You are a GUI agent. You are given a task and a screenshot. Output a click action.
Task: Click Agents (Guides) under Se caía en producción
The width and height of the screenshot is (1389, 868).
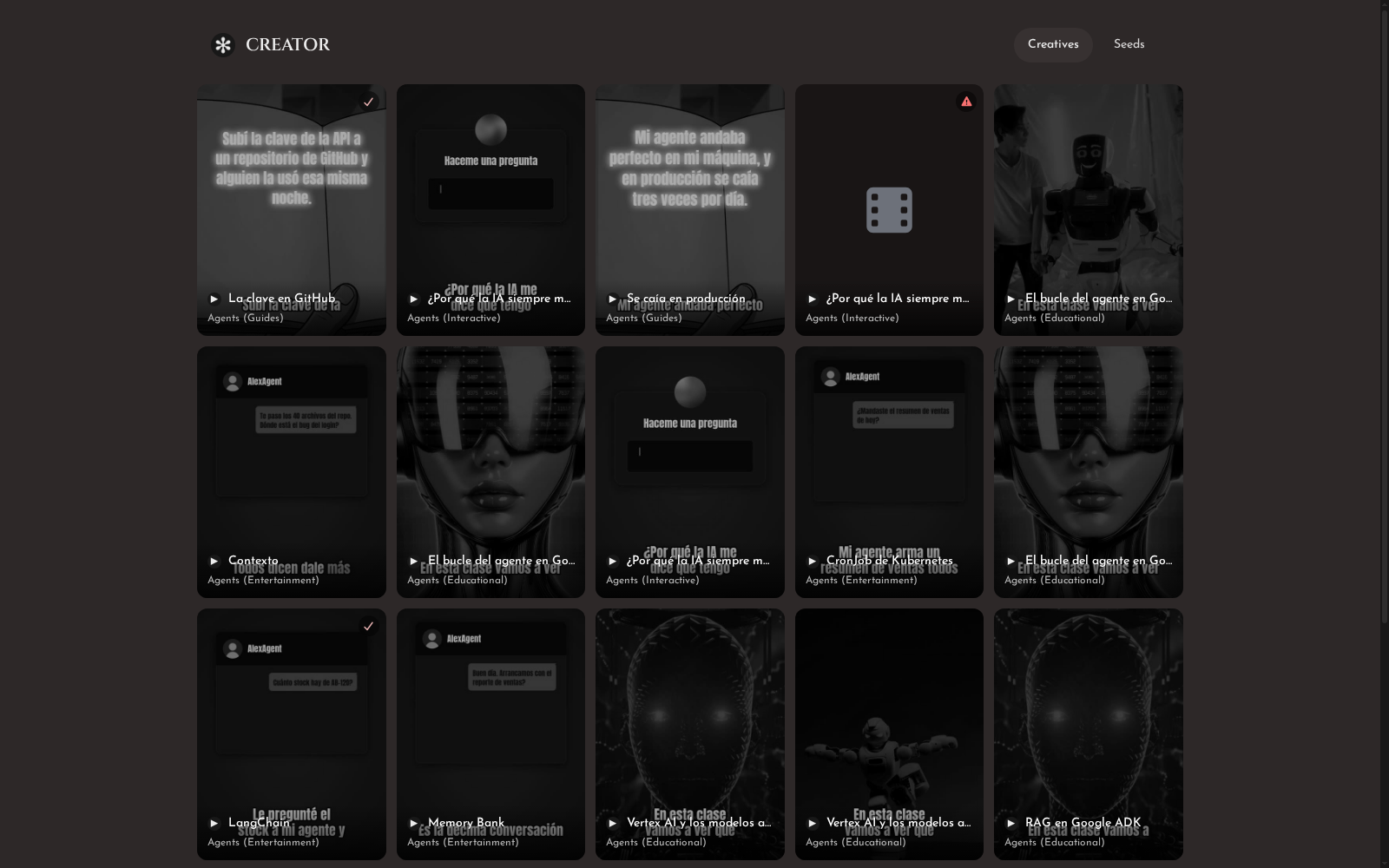tap(644, 318)
